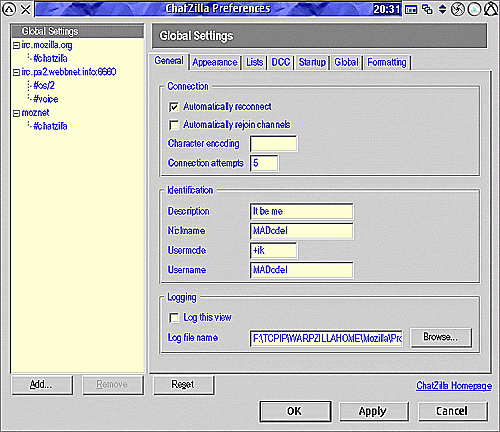This screenshot has width=500, height=432.
Task: Select the Global tab
Action: [347, 62]
